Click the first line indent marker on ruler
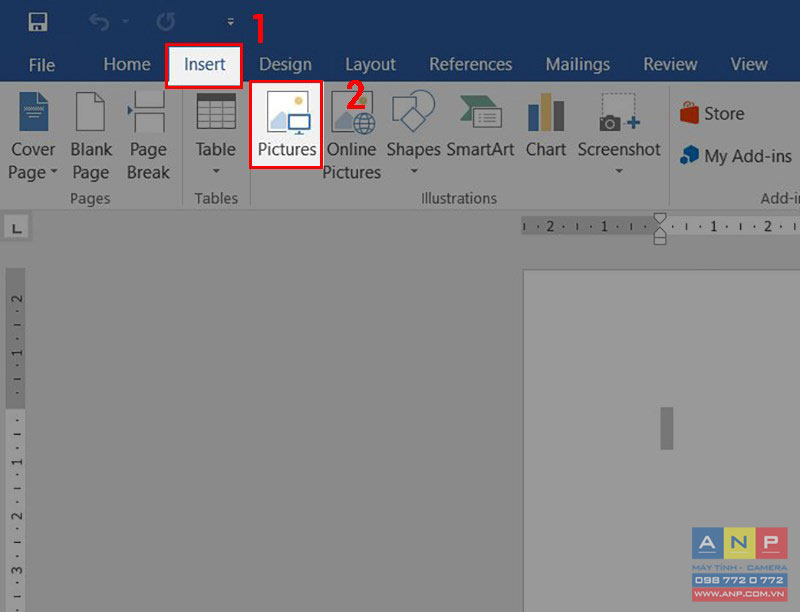This screenshot has height=612, width=800. click(660, 219)
